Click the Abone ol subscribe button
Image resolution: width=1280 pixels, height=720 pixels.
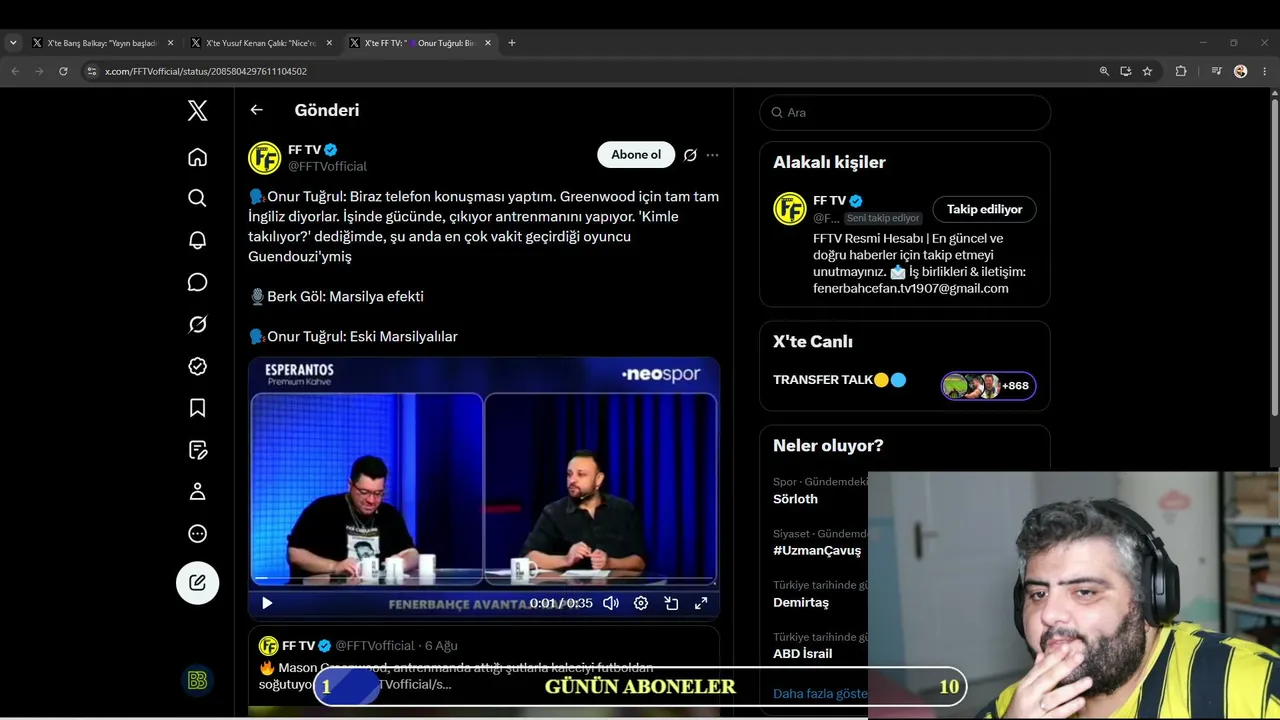[636, 154]
